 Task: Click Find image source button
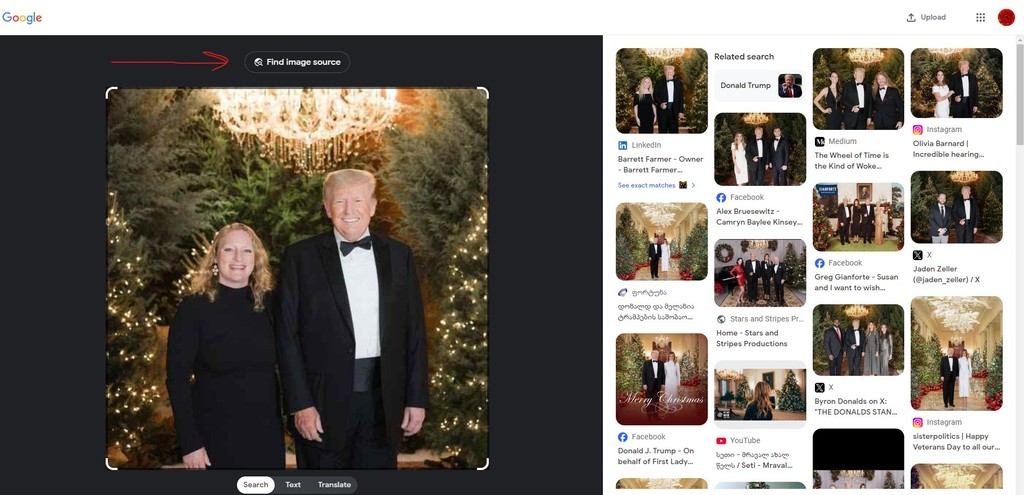point(297,62)
